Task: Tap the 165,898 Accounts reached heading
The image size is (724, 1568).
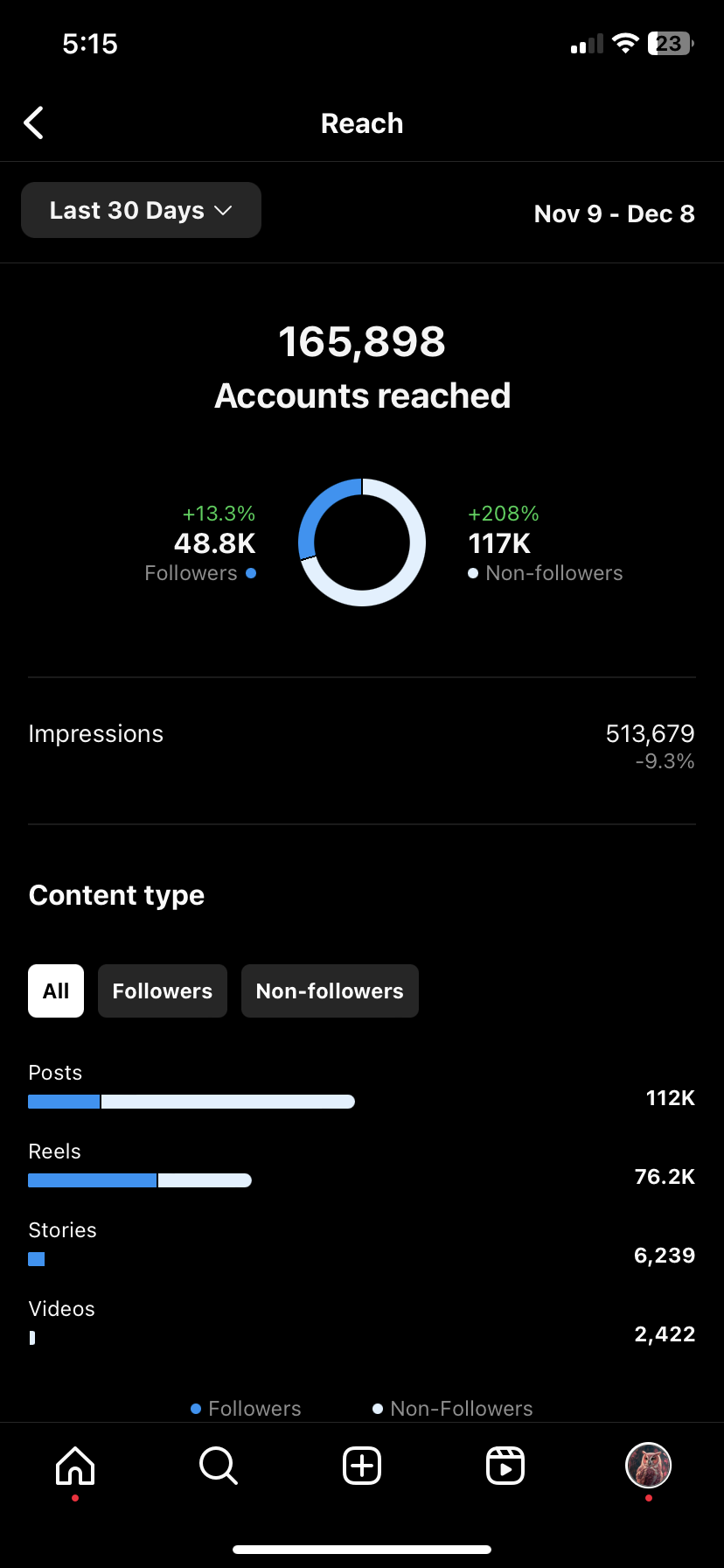Action: 362,367
